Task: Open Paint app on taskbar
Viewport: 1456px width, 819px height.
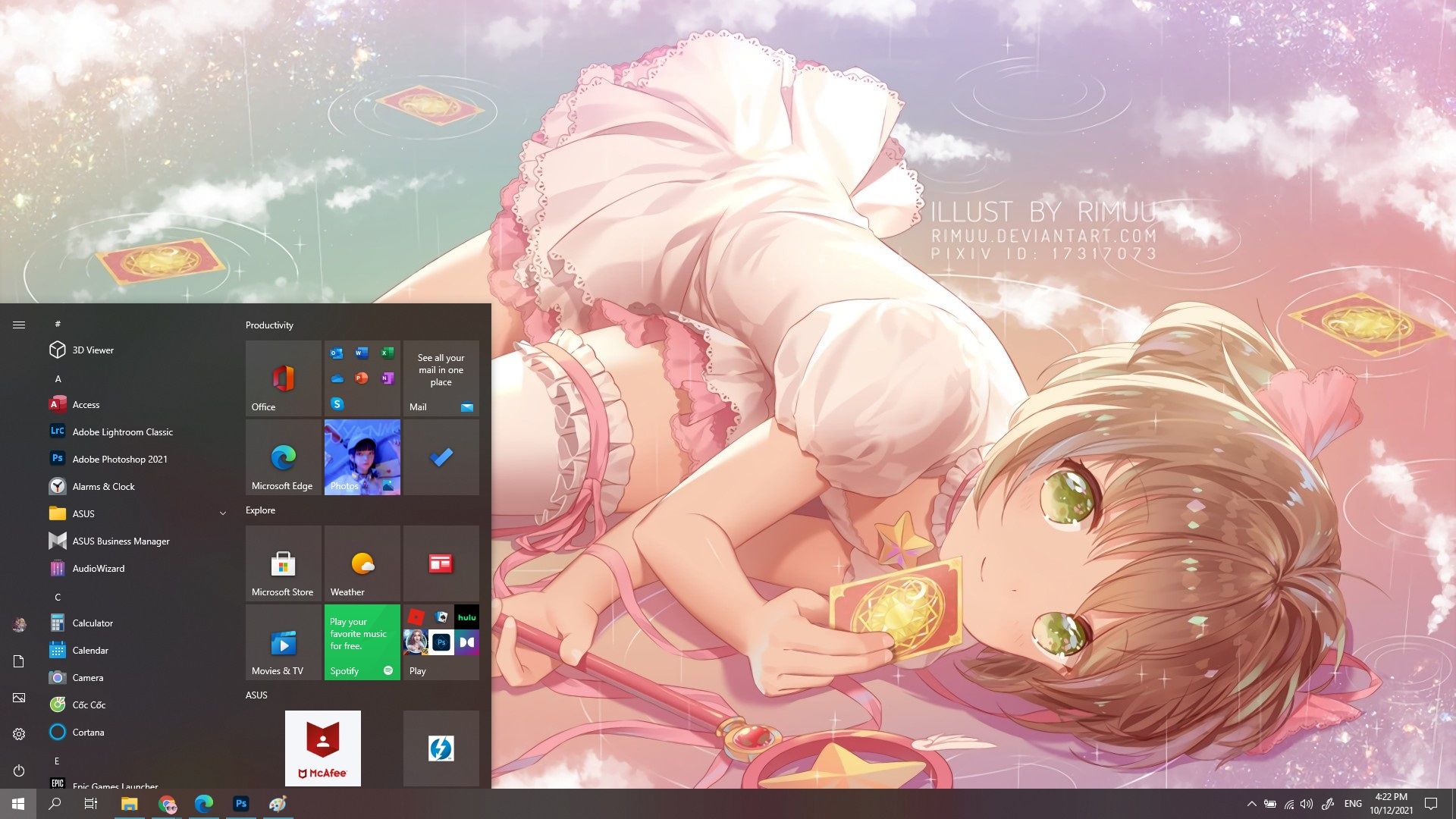Action: coord(278,804)
